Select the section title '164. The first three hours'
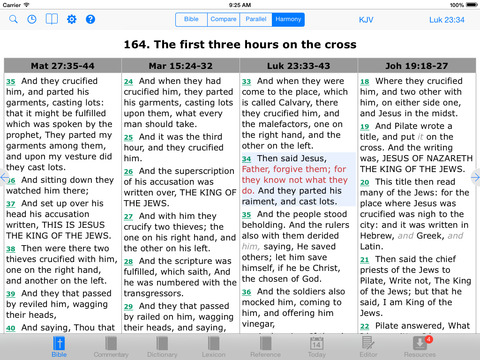 tap(211, 44)
